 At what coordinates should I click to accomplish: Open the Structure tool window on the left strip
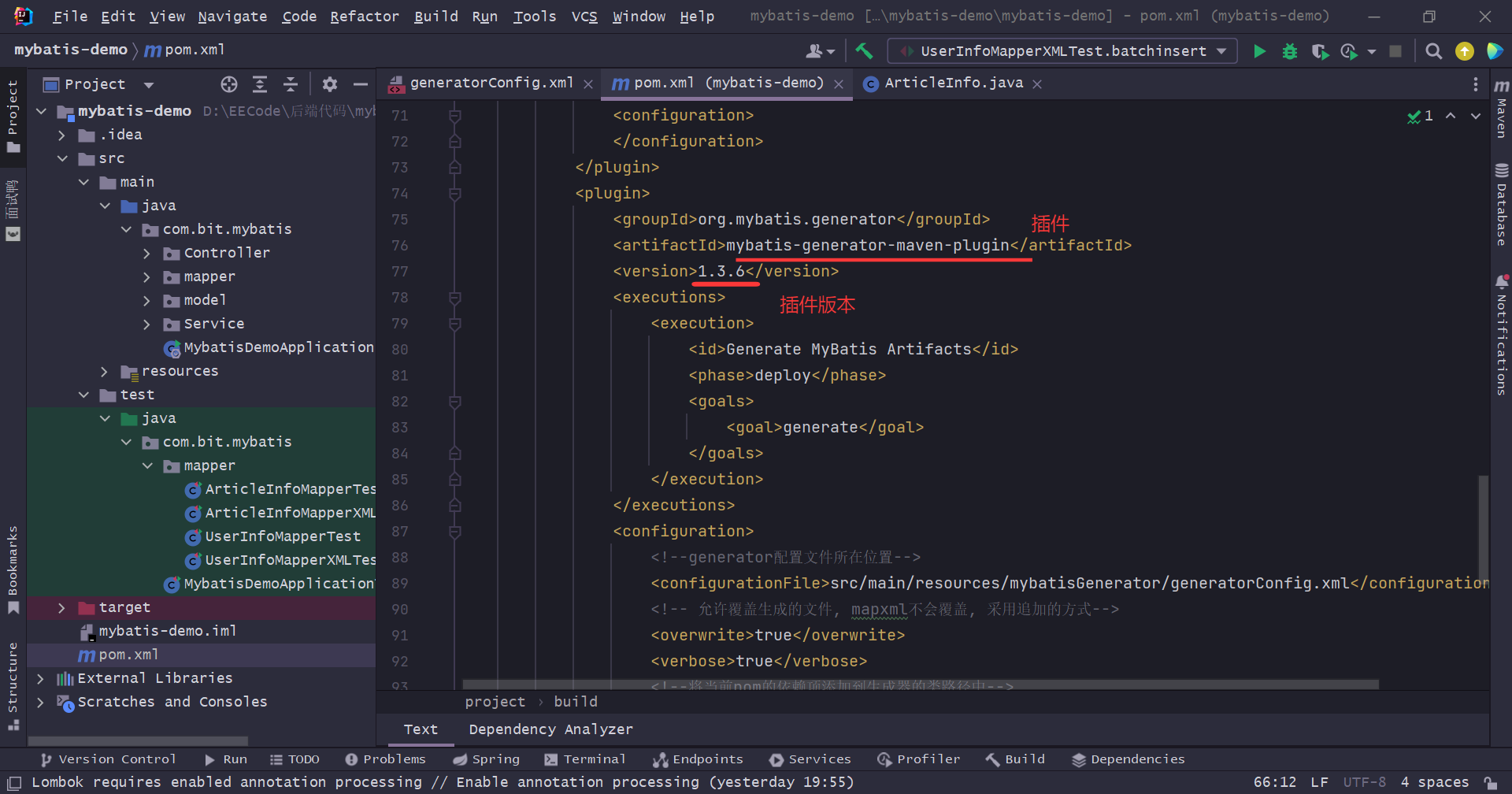(13, 686)
